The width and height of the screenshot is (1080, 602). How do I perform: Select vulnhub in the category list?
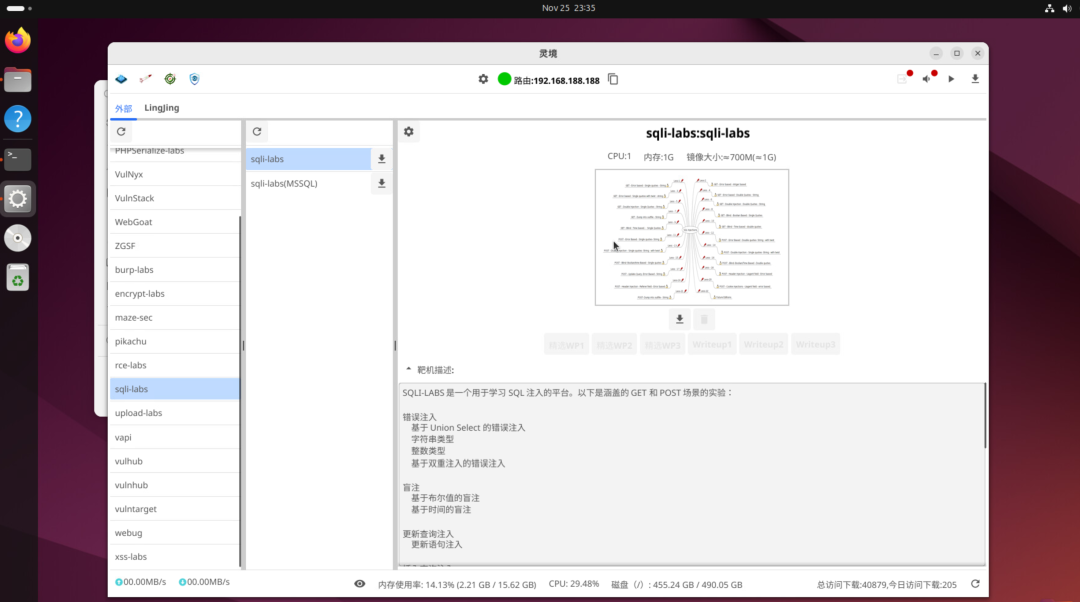175,485
